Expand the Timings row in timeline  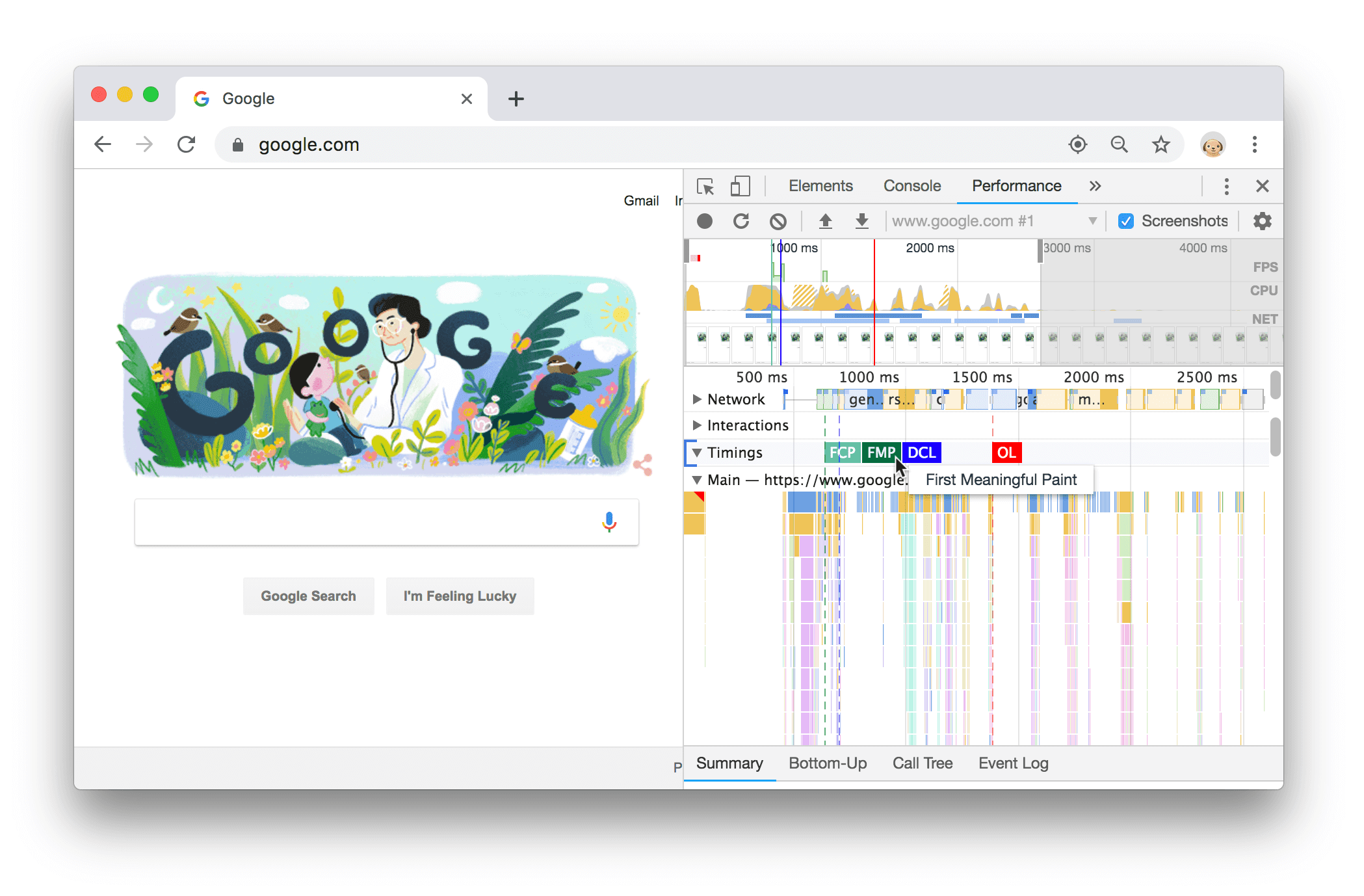tap(697, 453)
